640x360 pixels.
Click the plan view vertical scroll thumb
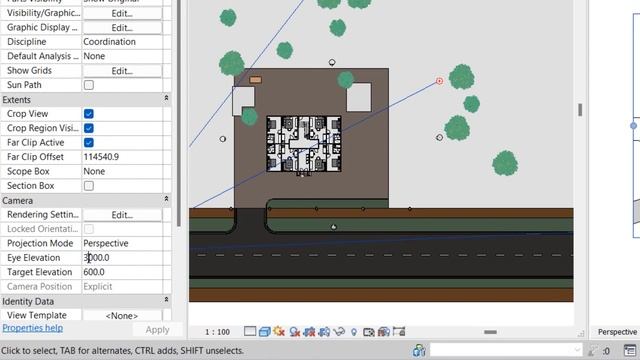580,110
